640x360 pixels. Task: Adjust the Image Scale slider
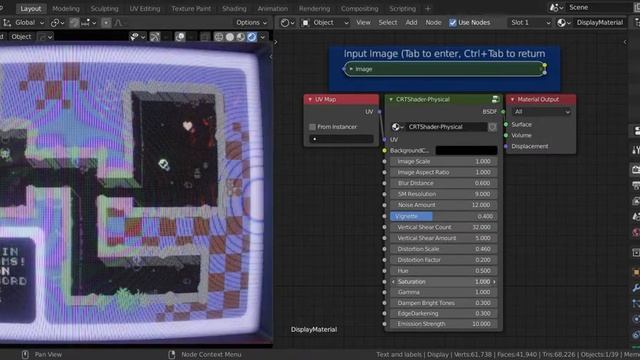[443, 162]
